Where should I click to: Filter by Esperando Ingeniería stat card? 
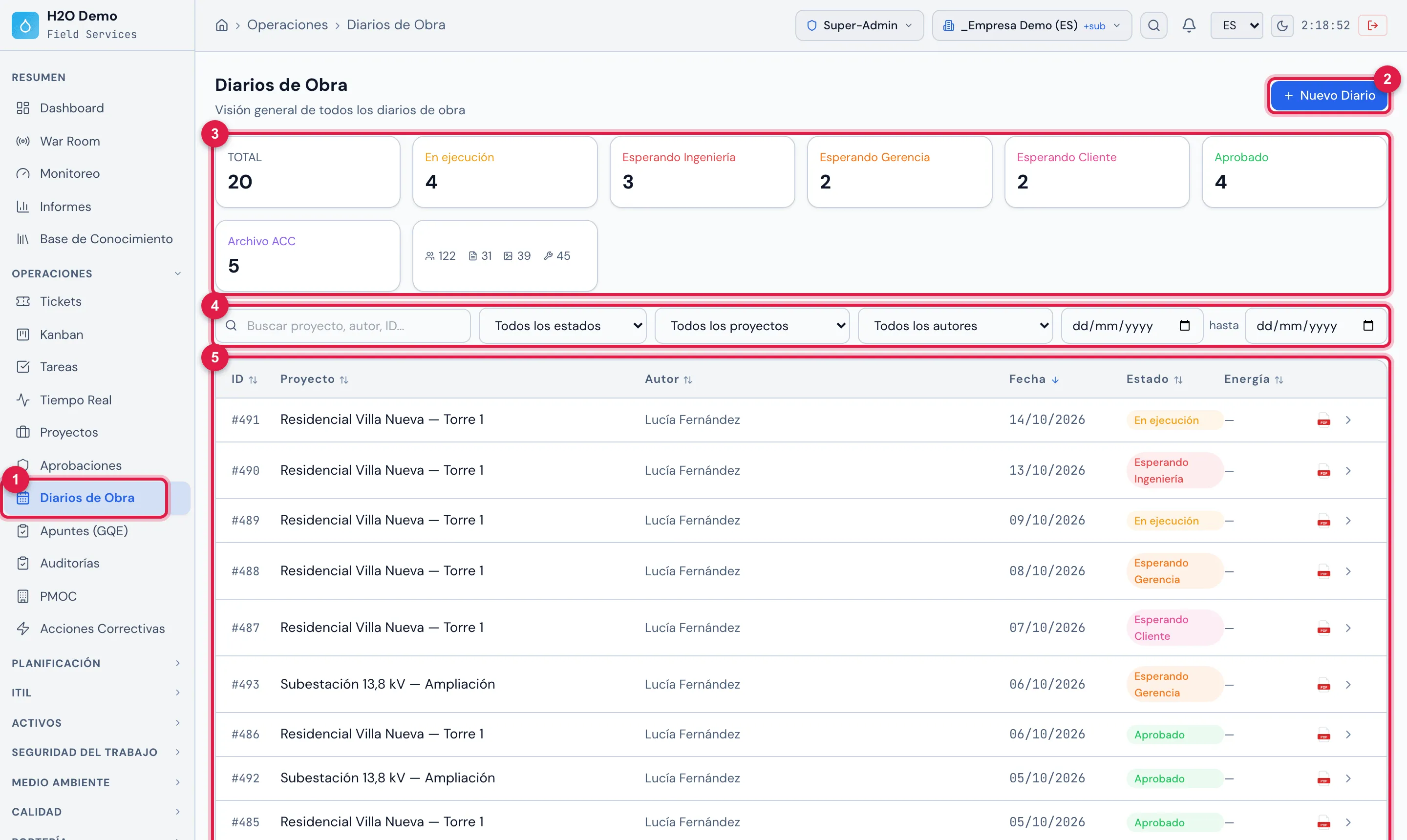tap(702, 171)
